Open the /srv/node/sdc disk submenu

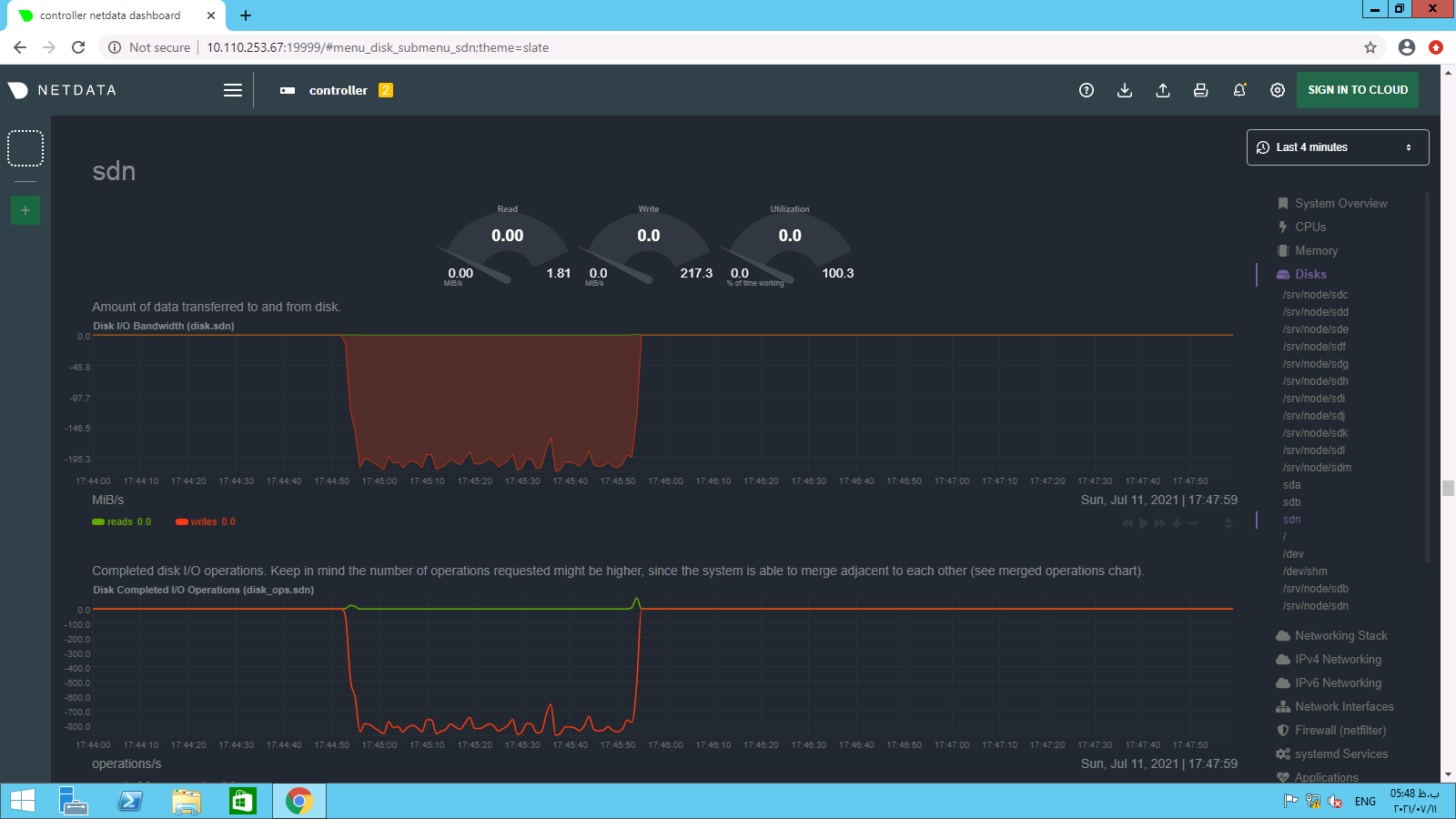pyautogui.click(x=1315, y=295)
